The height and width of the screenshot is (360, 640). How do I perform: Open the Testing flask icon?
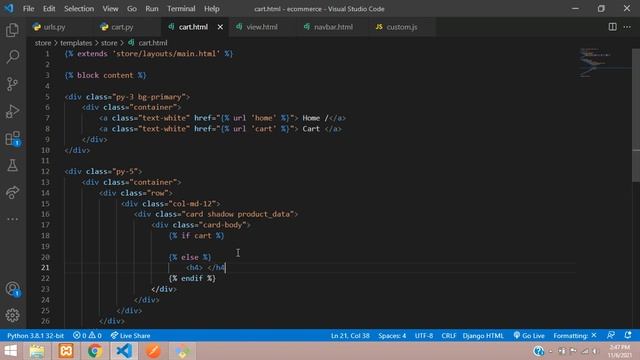click(13, 165)
